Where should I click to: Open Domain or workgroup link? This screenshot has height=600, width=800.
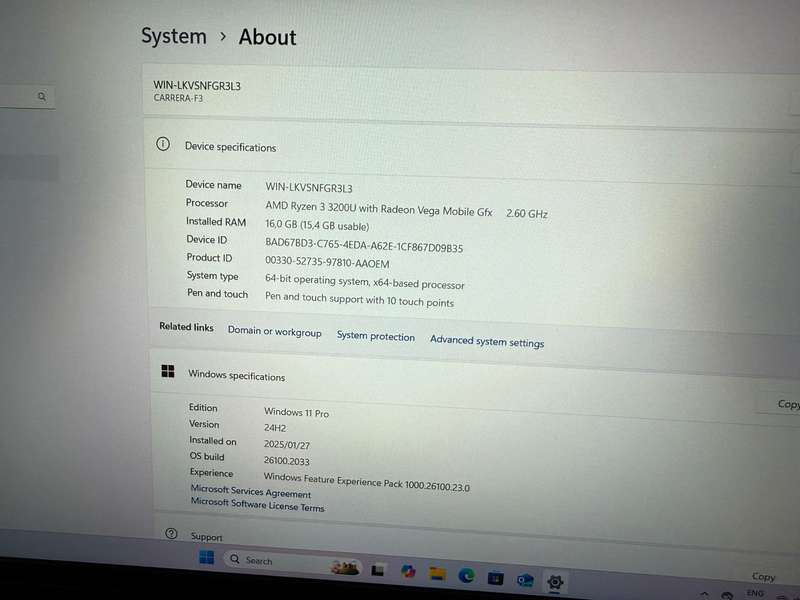[x=274, y=332]
